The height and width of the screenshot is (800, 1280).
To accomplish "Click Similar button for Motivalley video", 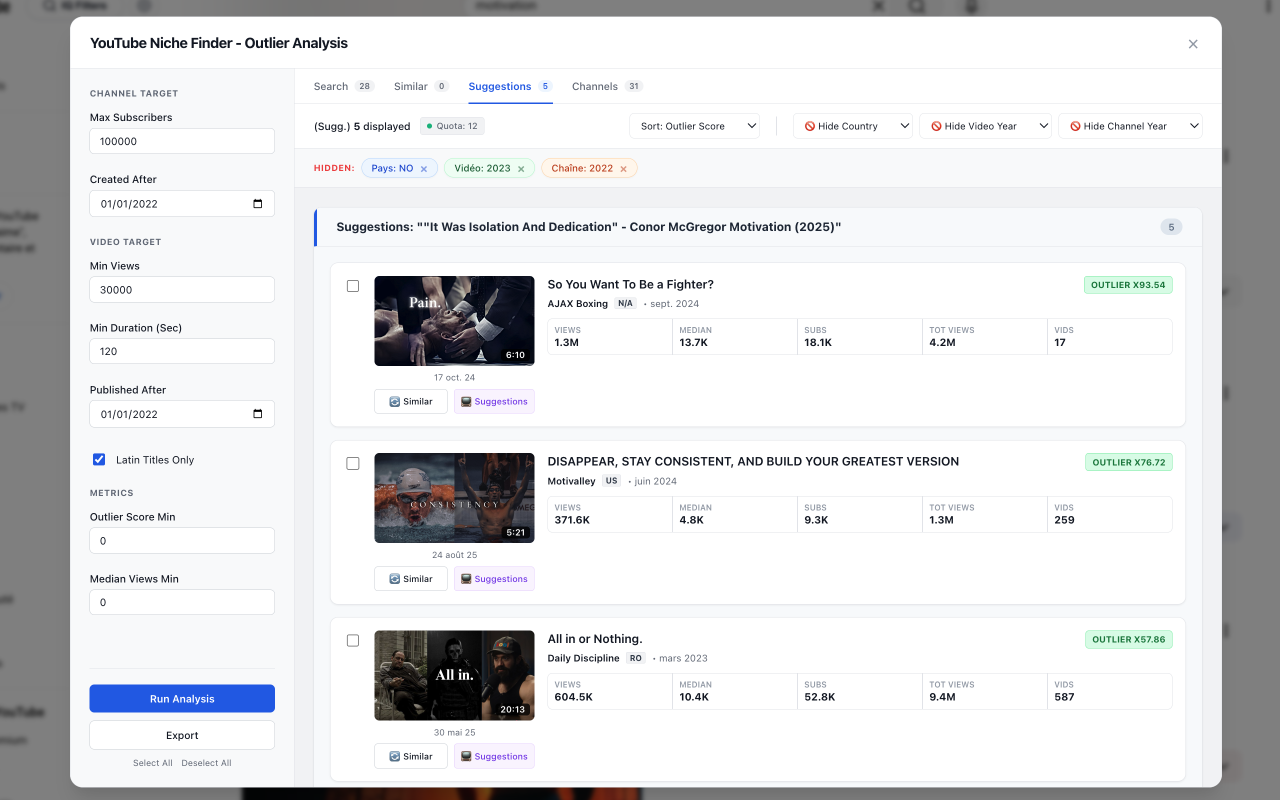I will click(411, 579).
